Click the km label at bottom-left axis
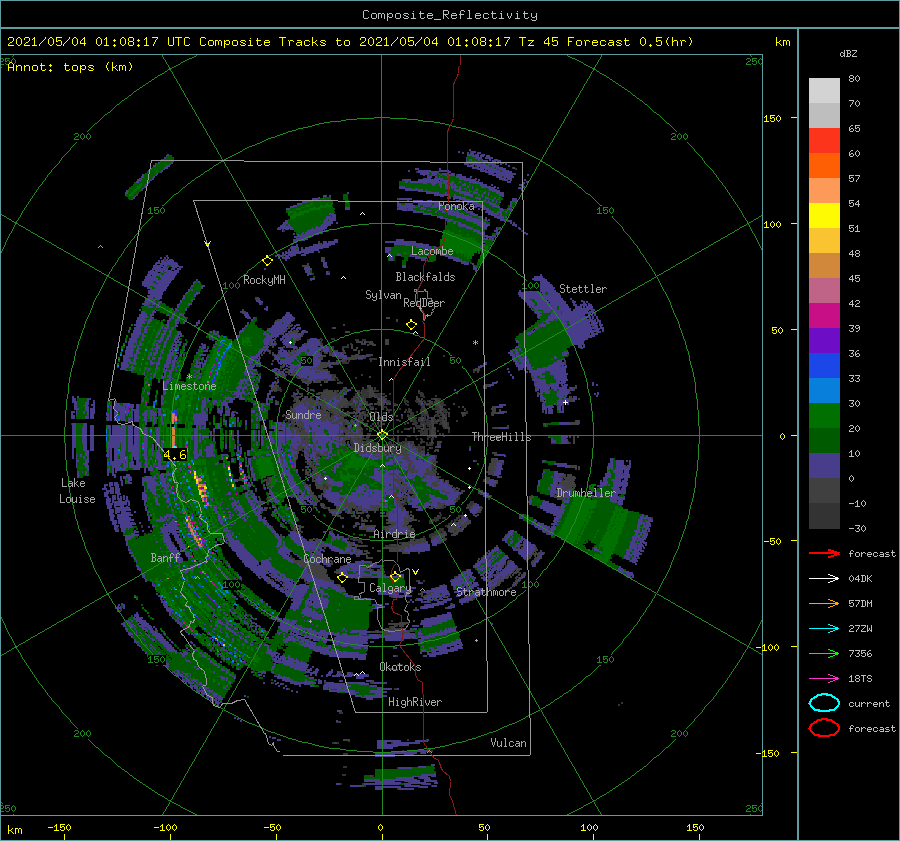The width and height of the screenshot is (900, 841). tap(14, 830)
